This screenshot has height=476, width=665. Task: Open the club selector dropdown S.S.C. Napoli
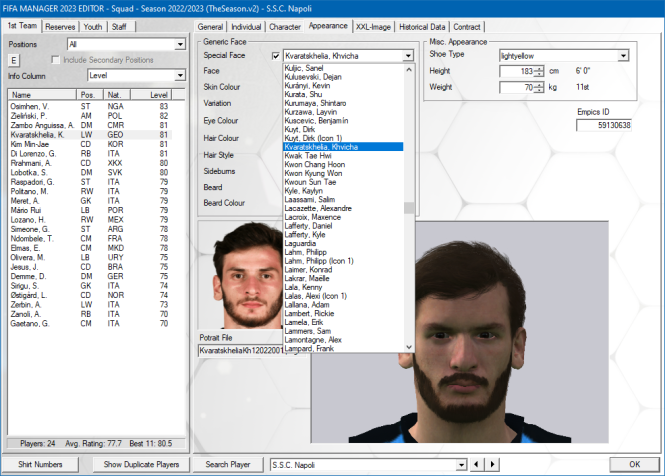461,465
